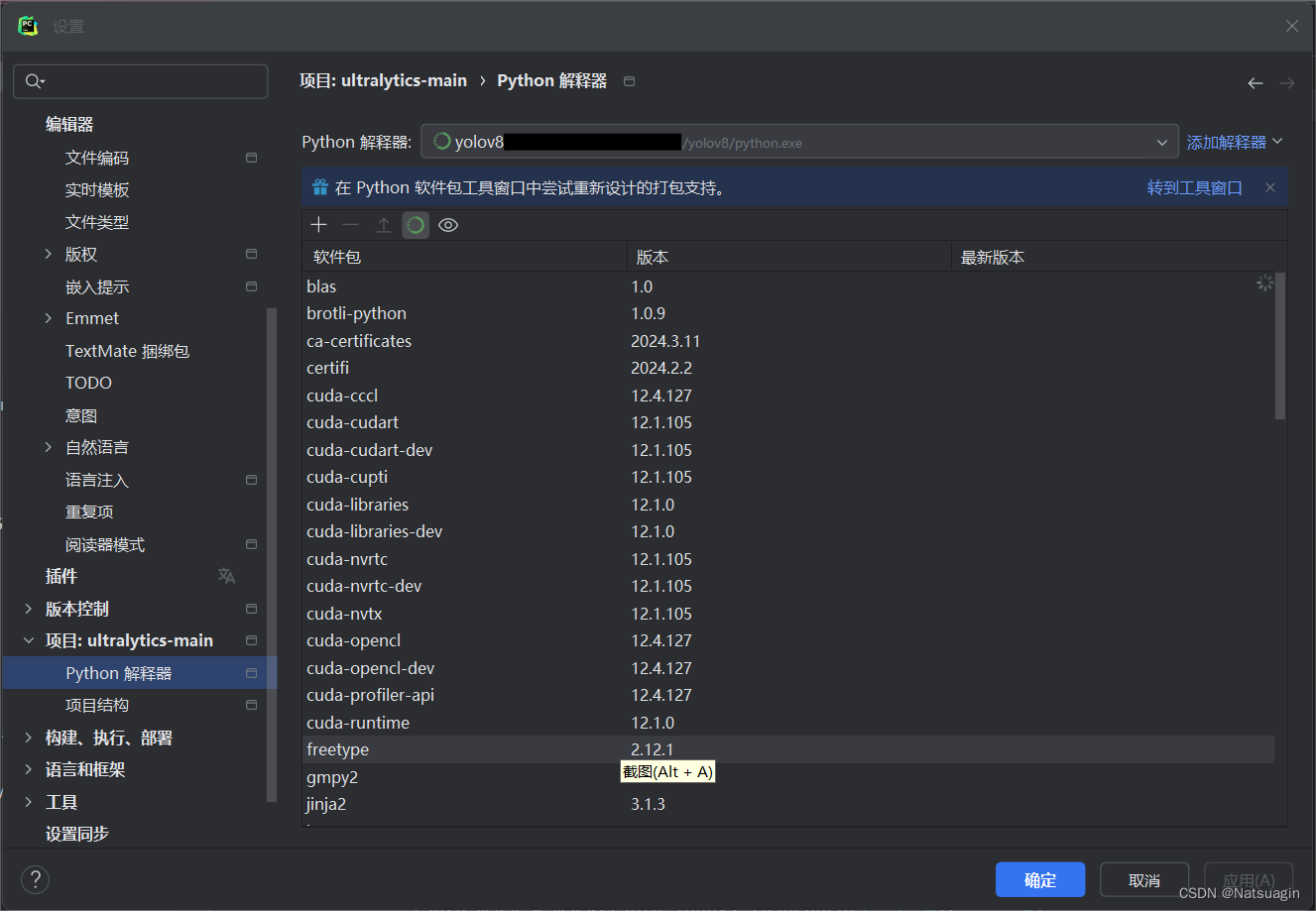1316x911 pixels.
Task: Click project-level icon next to 项目结构
Action: coord(251,705)
